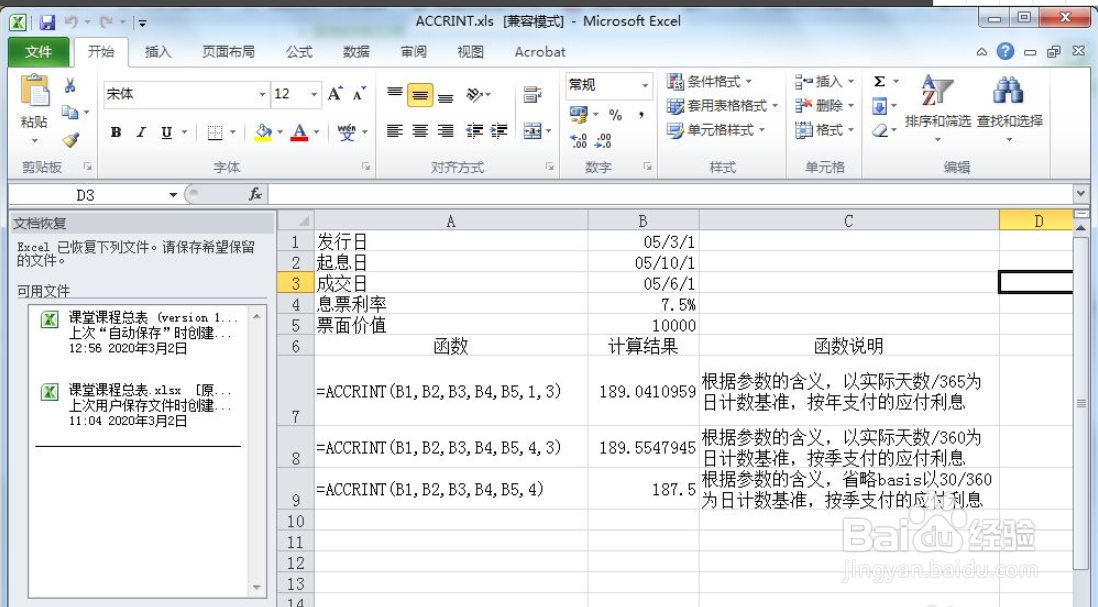Toggle Underline formatting
Viewport: 1098px width, 607px height.
pyautogui.click(x=167, y=132)
